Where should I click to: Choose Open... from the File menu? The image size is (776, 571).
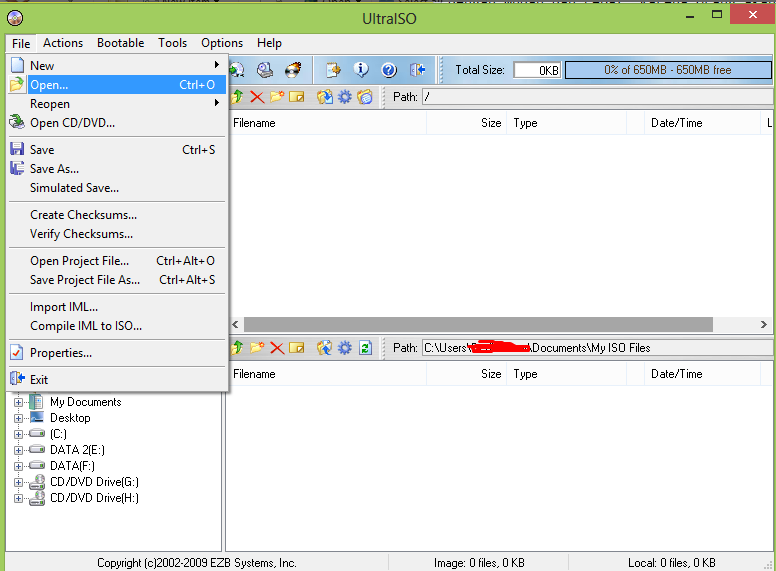click(x=118, y=85)
